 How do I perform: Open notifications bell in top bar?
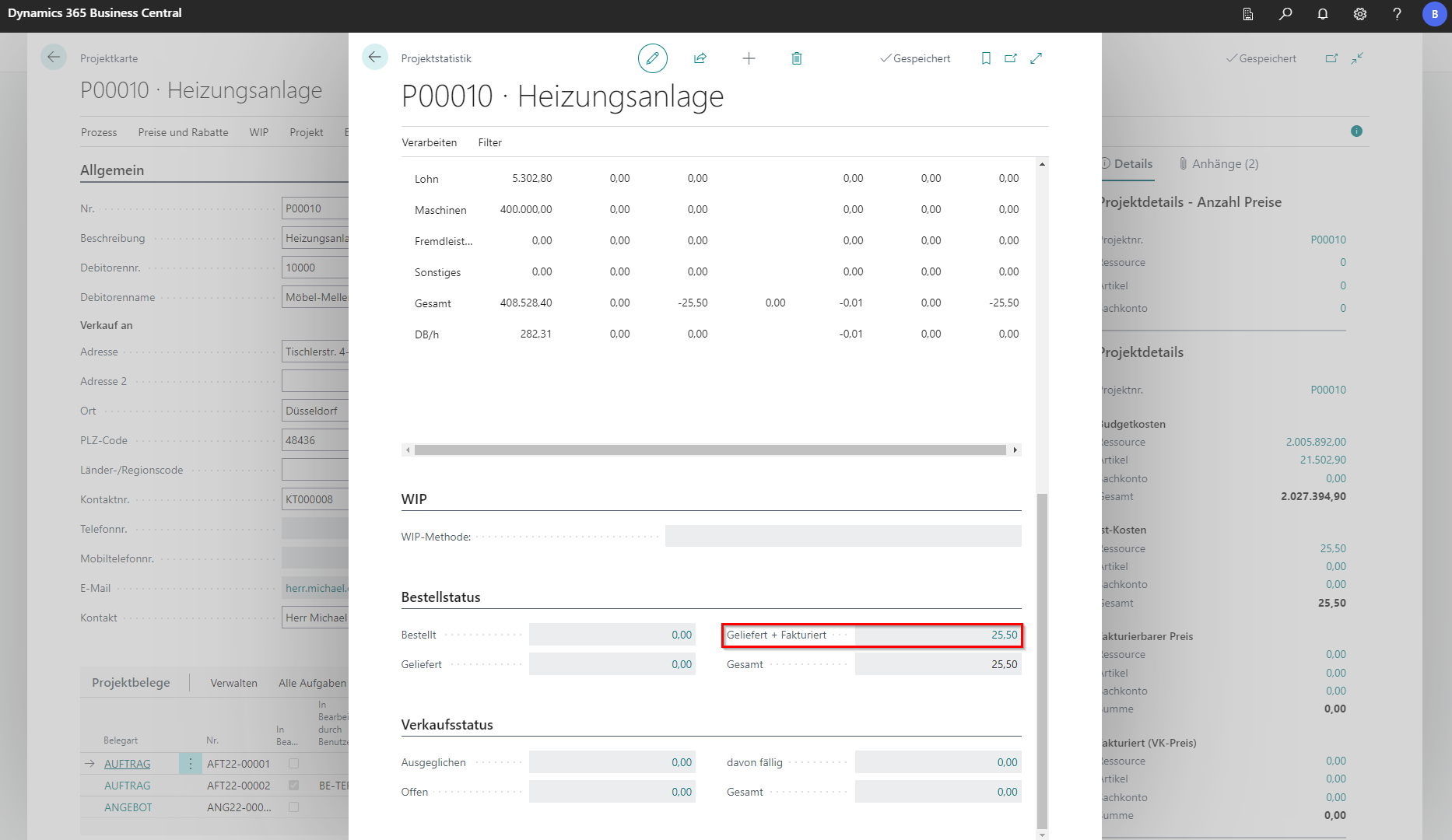point(1322,14)
